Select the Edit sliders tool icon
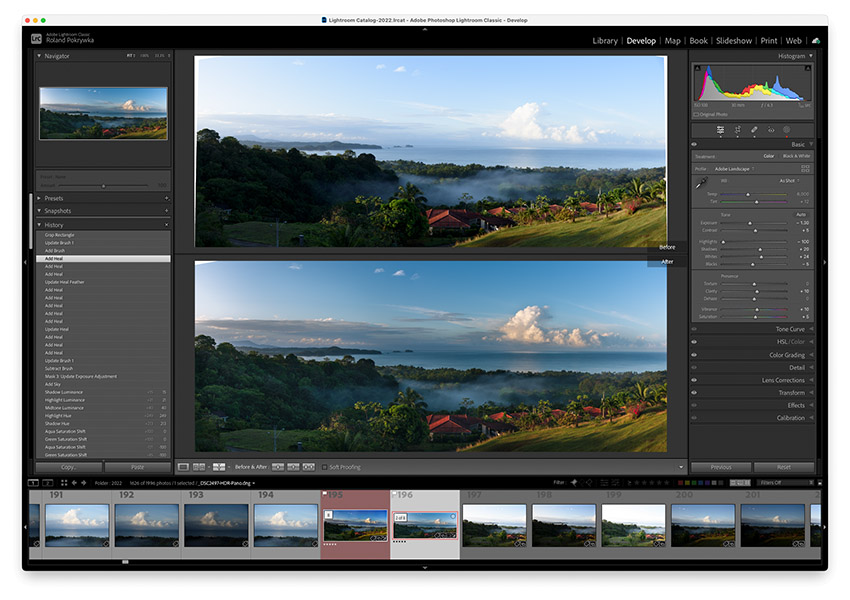 720,130
